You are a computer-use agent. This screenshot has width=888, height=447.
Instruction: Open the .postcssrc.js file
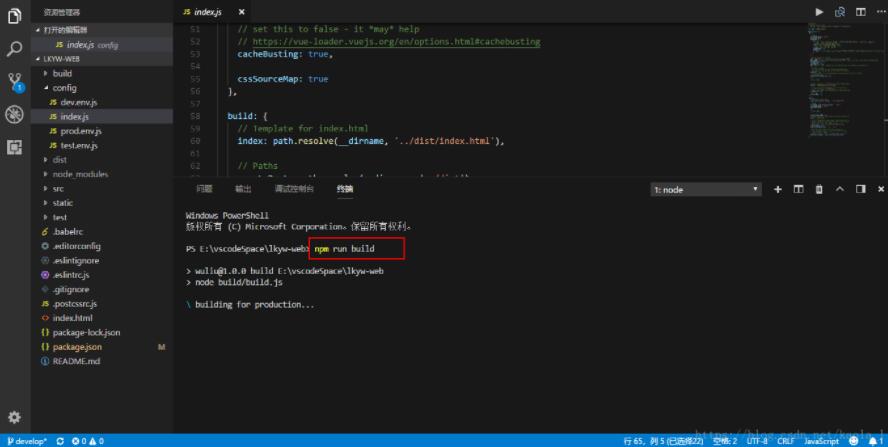click(x=102, y=304)
